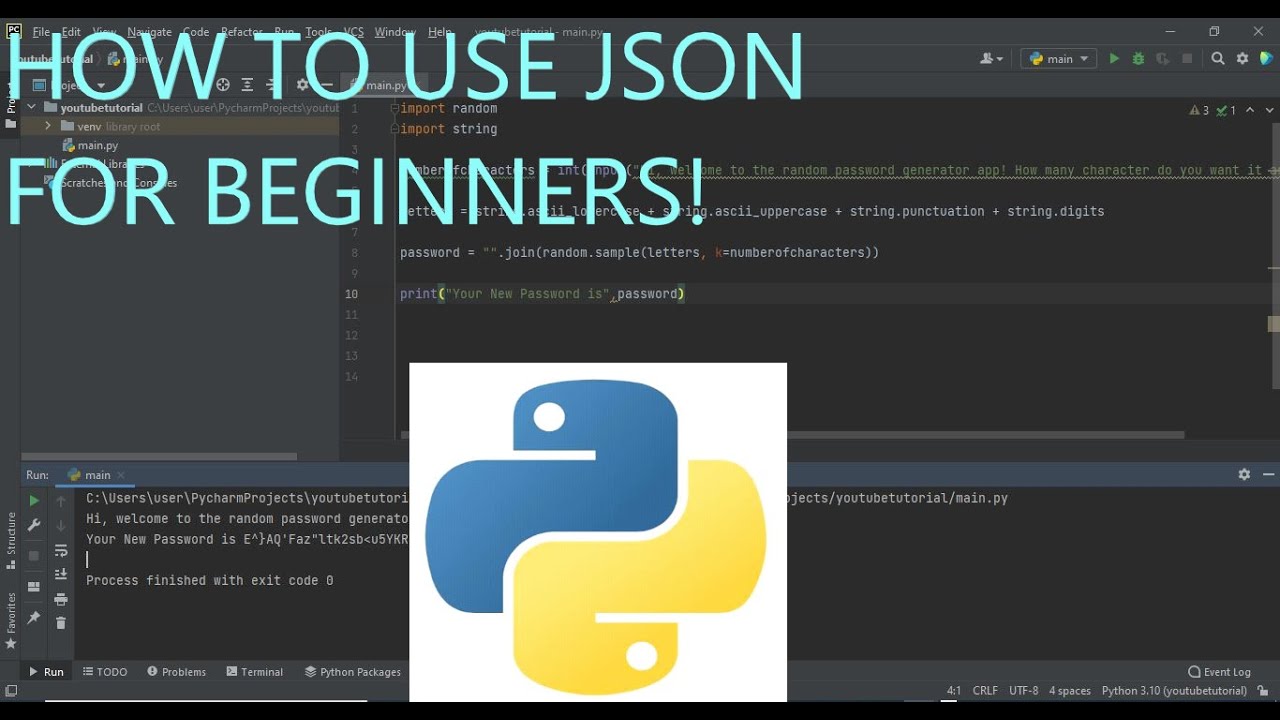Click Project panel horizontal scrollbar

coord(159,456)
